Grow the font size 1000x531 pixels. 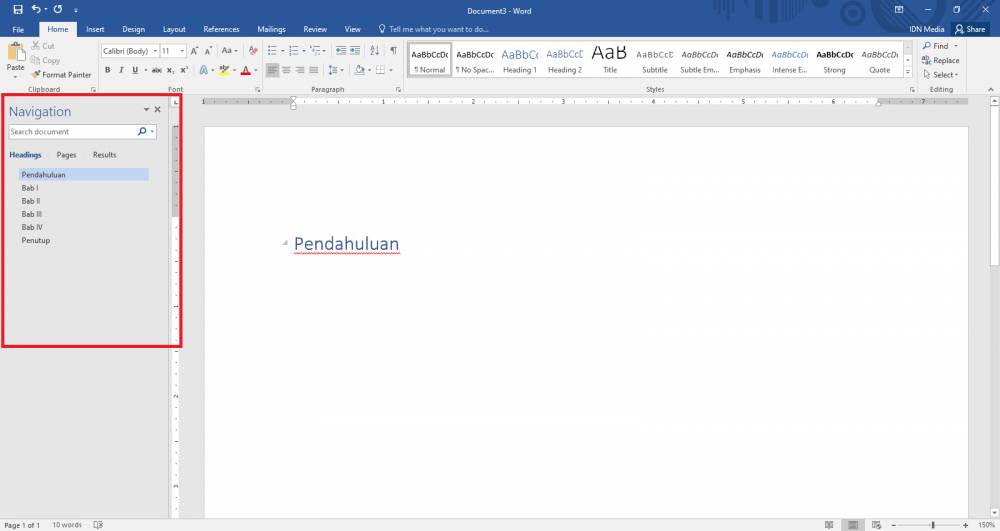(195, 51)
